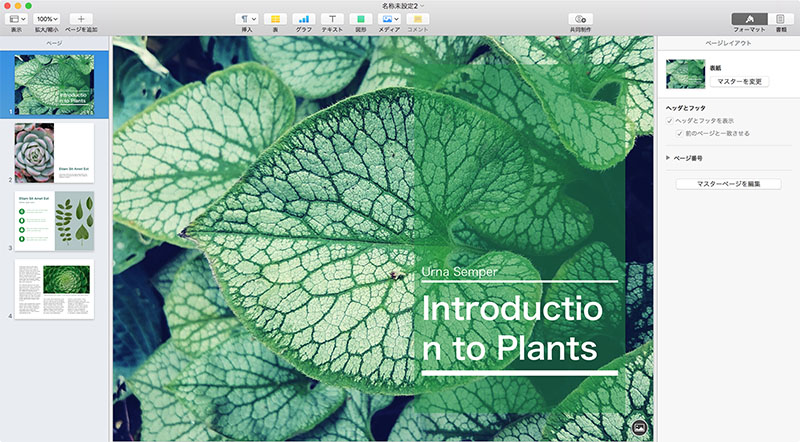Viewport: 800px width, 442px height.
Task: Toggle 前のページと一致させる checkbox
Action: pos(680,133)
